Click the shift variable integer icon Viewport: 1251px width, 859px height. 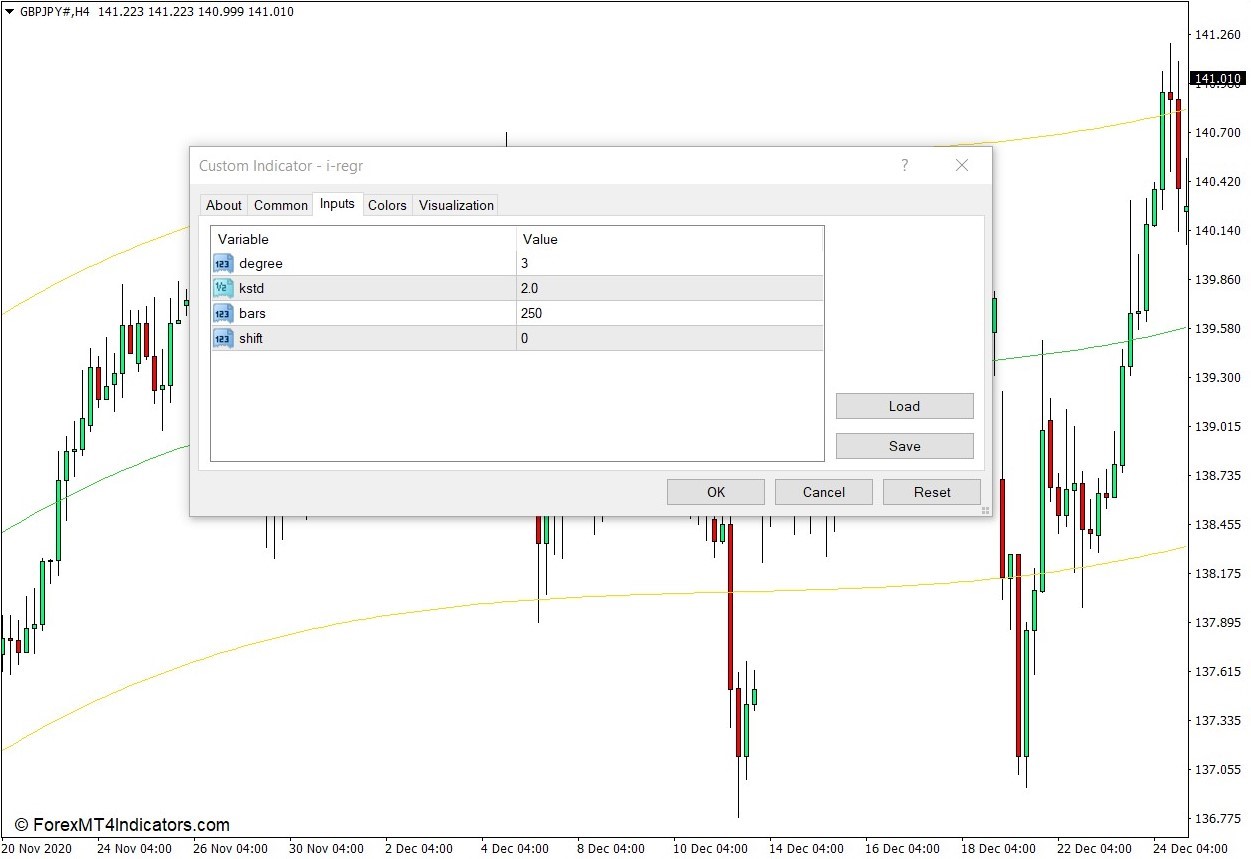[x=223, y=339]
